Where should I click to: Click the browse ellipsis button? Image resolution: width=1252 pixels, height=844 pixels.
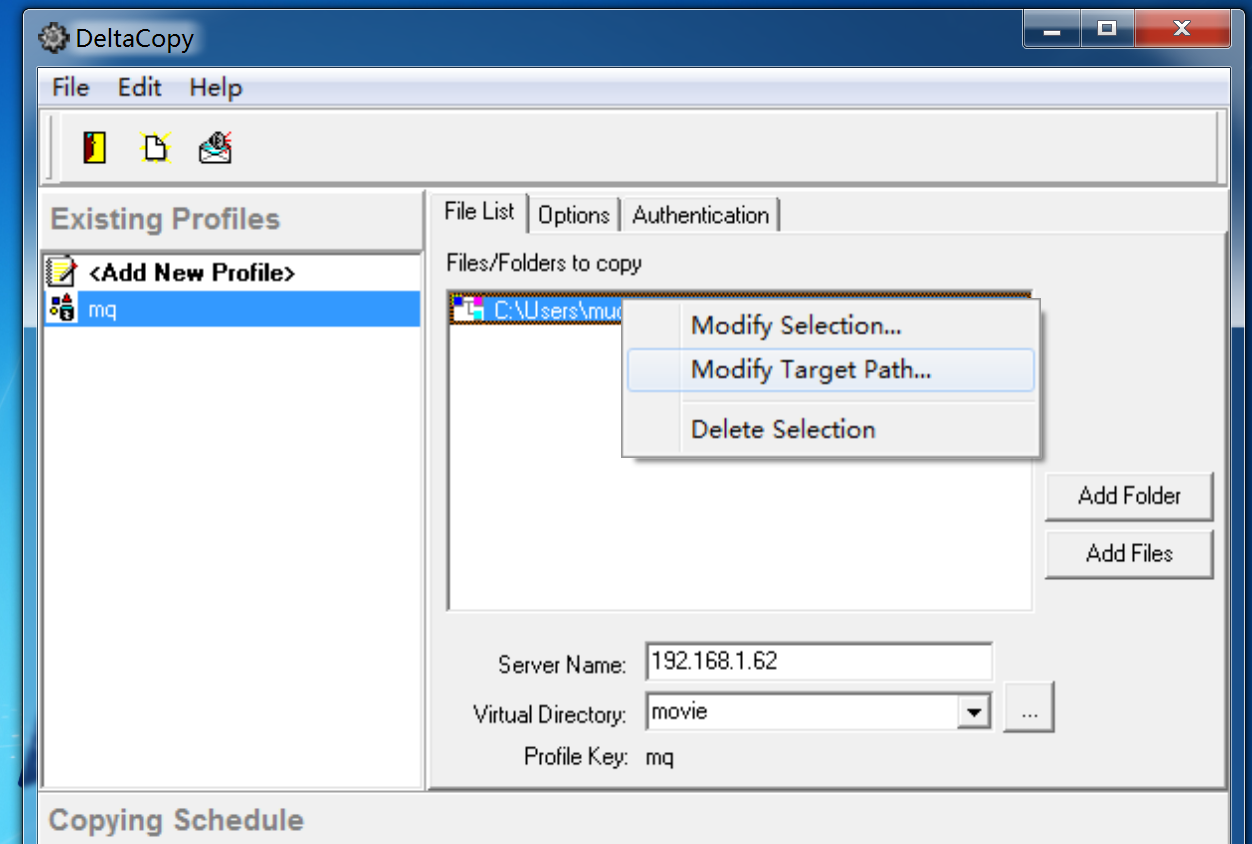tap(1029, 713)
